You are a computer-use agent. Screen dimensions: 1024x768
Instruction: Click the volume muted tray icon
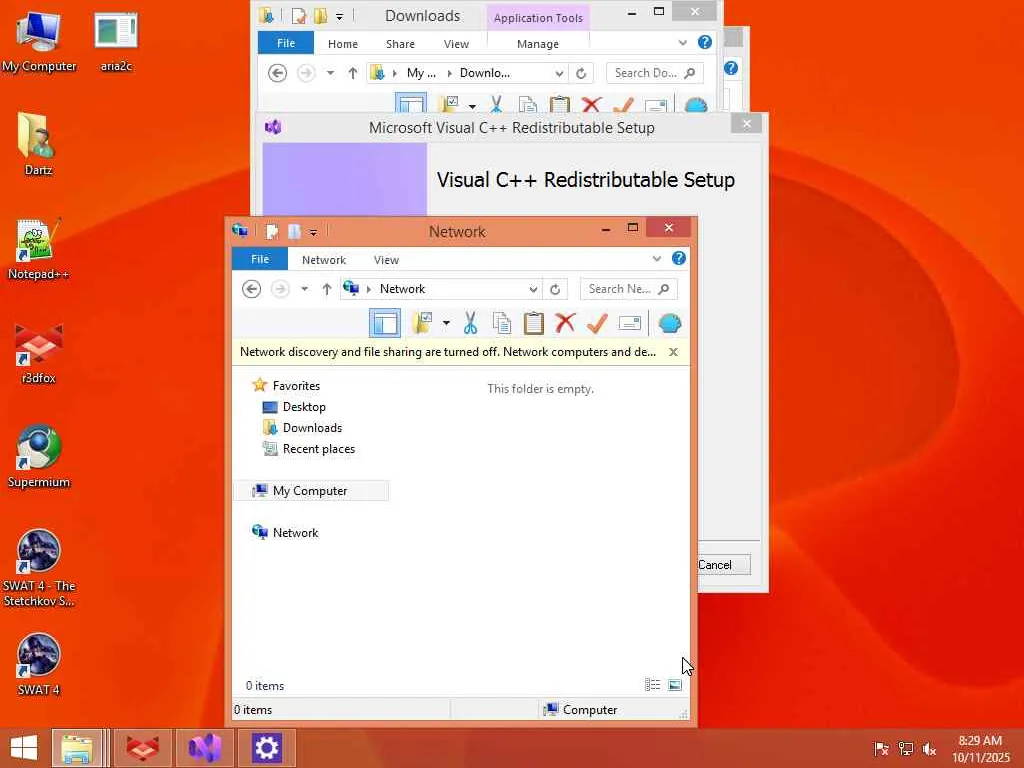click(x=929, y=749)
